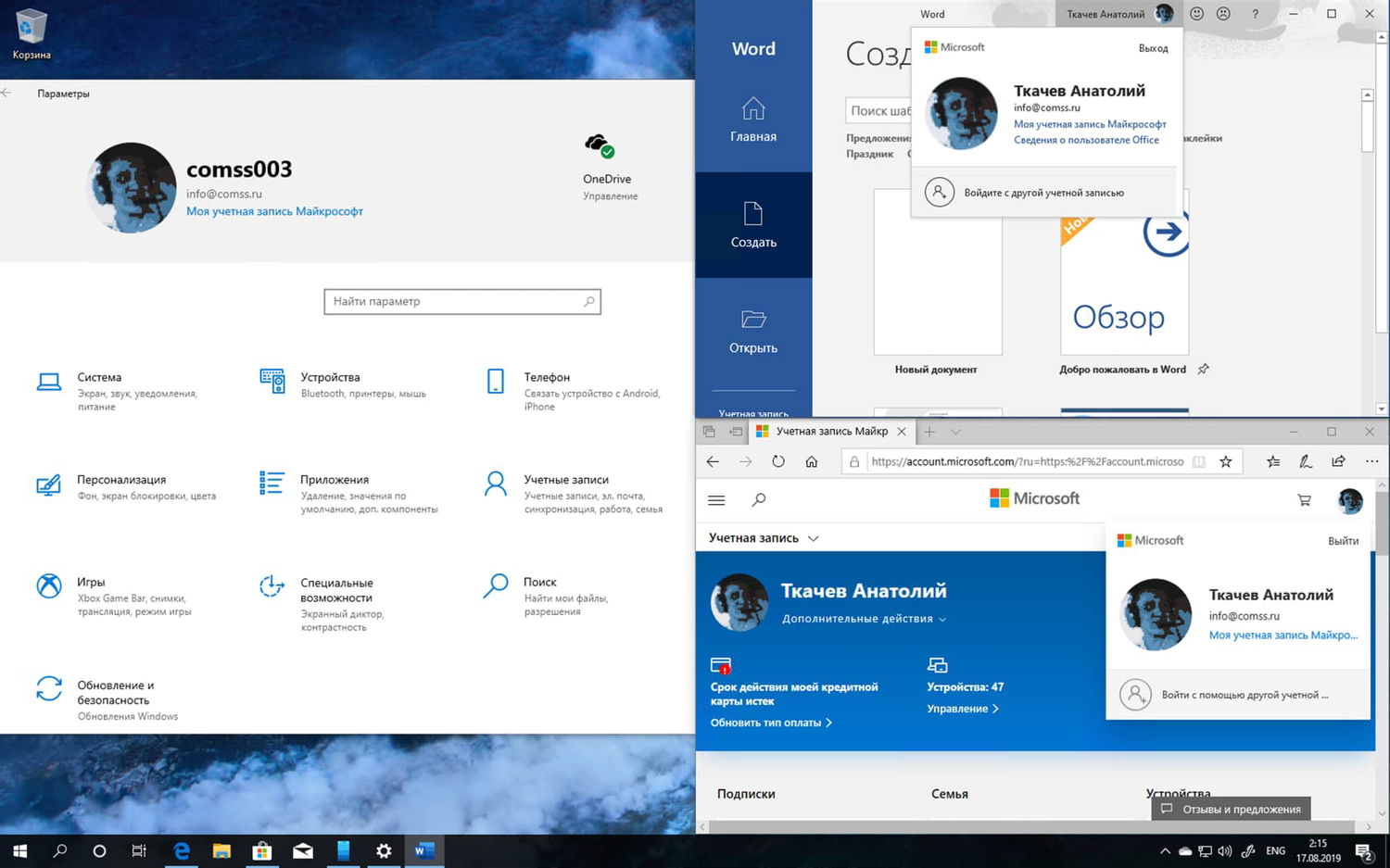Click Обновить тип оплаты link
The image size is (1390, 868).
point(771,723)
